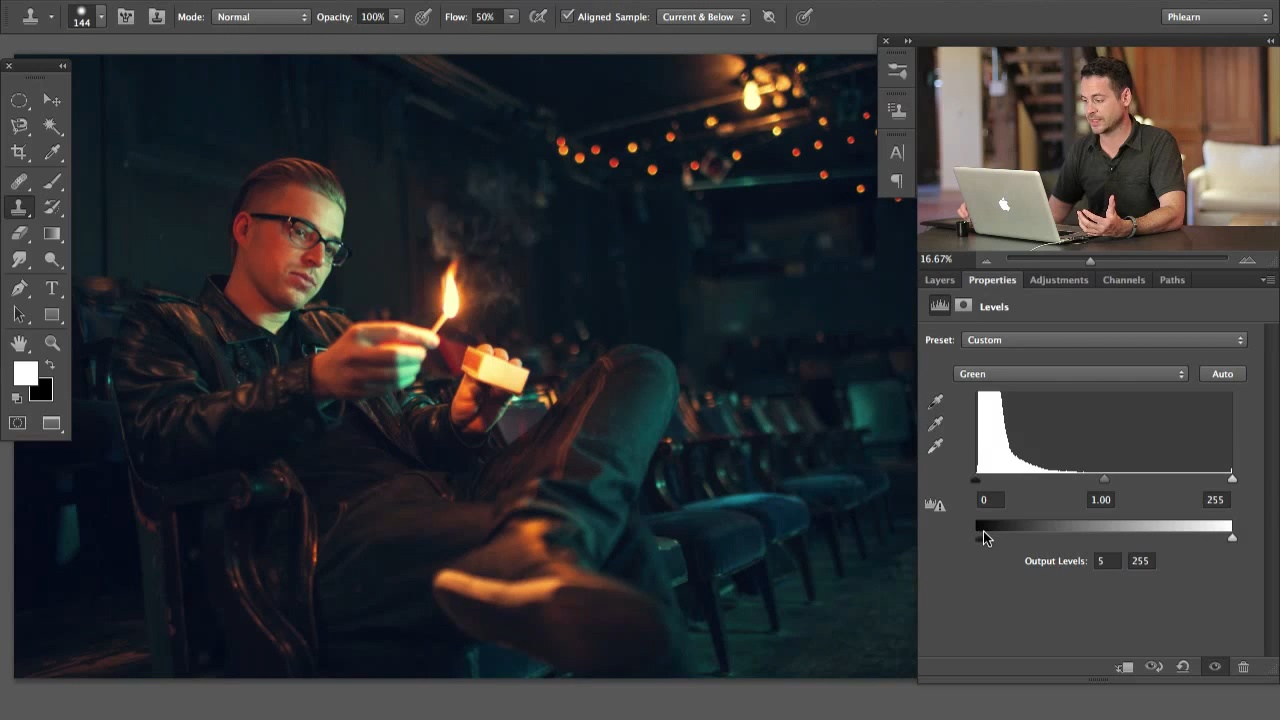Switch to the Layers tab

(939, 280)
